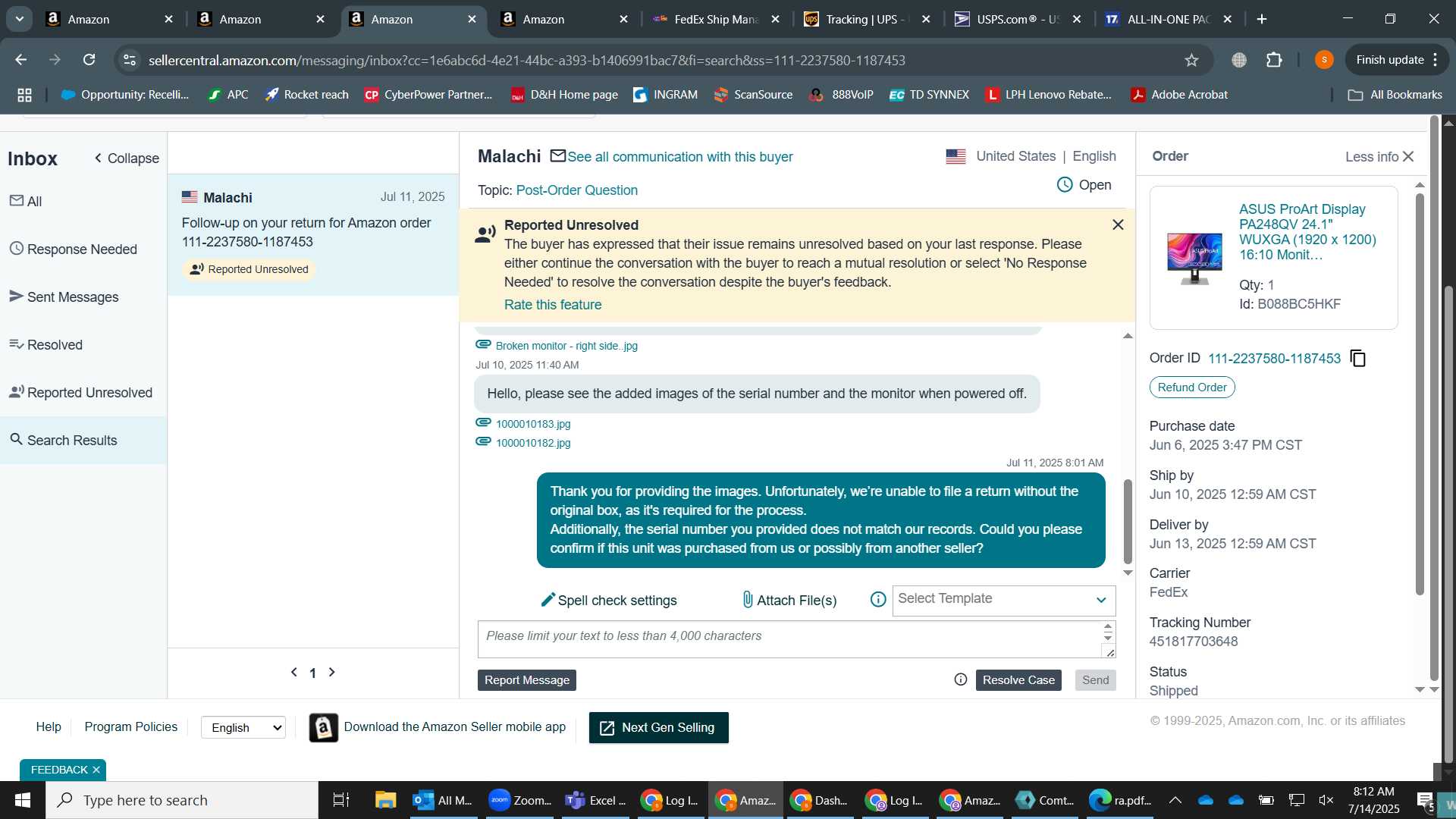Click the Refund Order button
Image resolution: width=1456 pixels, height=819 pixels.
tap(1192, 388)
